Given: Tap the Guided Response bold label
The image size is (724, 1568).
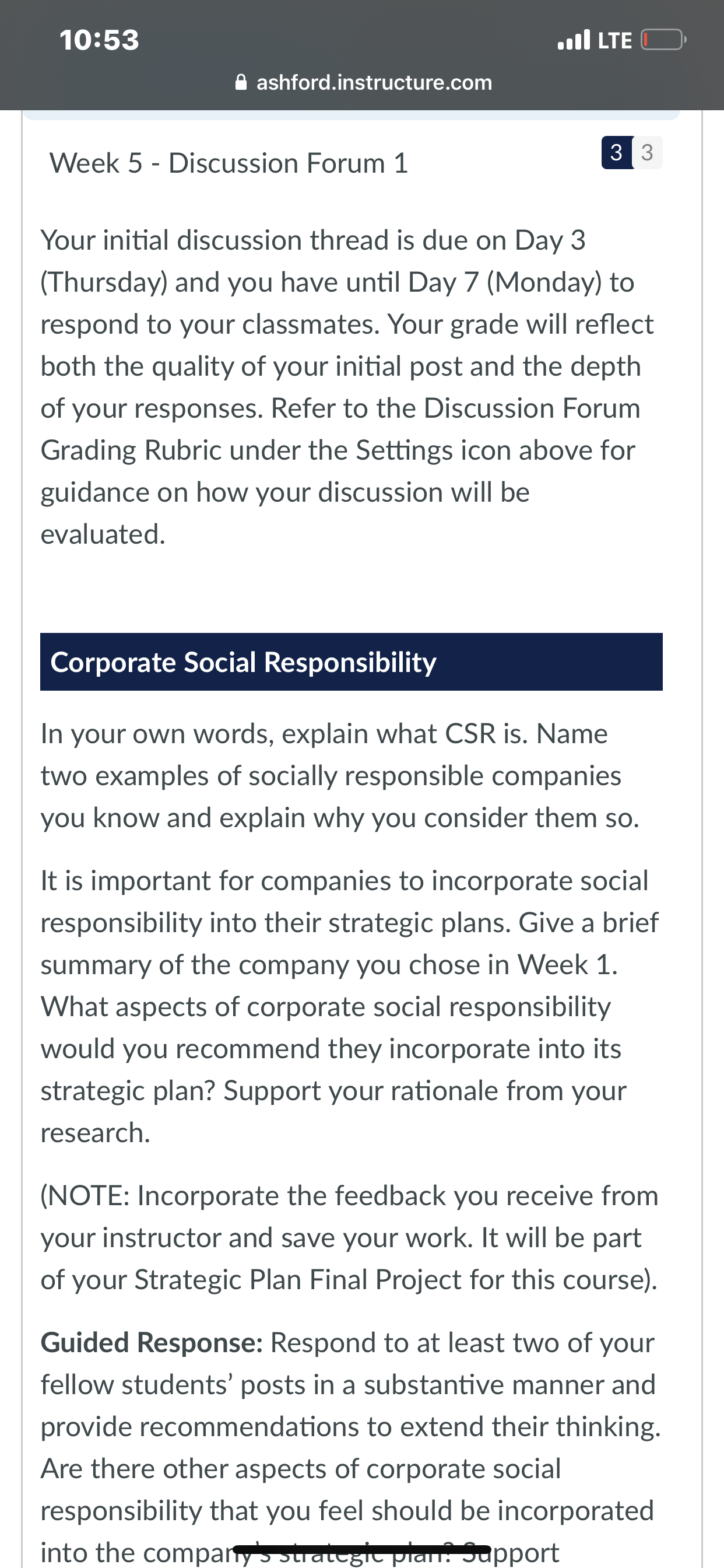Looking at the screenshot, I should (x=152, y=1343).
